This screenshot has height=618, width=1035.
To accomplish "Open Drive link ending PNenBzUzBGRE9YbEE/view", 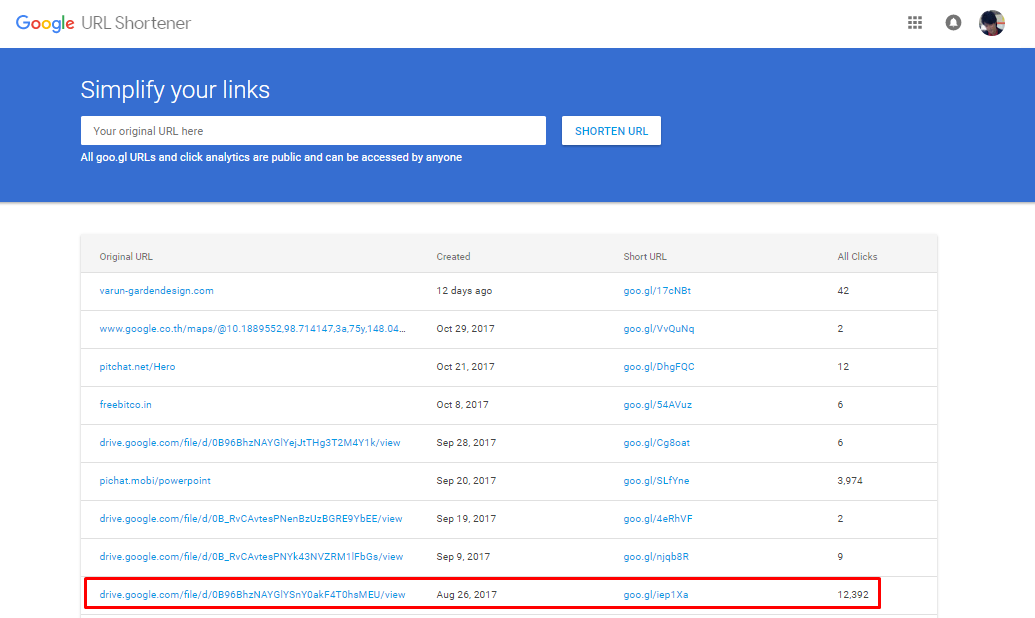I will [x=251, y=519].
